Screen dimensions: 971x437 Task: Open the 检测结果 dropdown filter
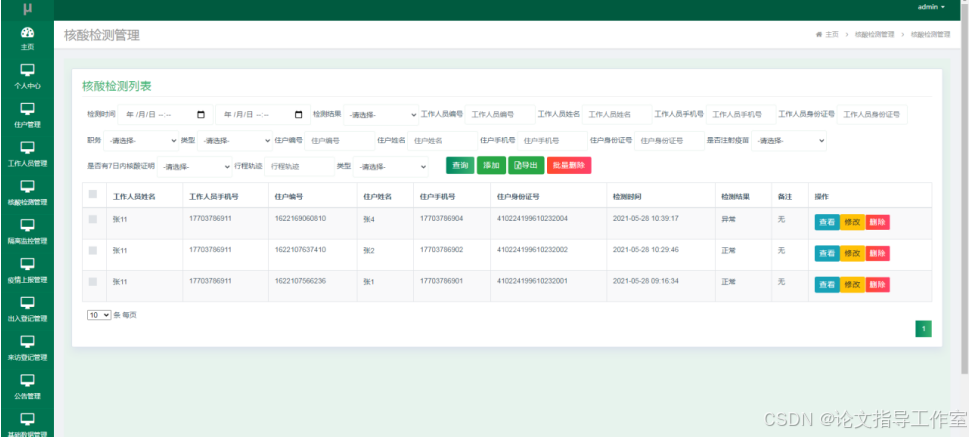pos(381,115)
